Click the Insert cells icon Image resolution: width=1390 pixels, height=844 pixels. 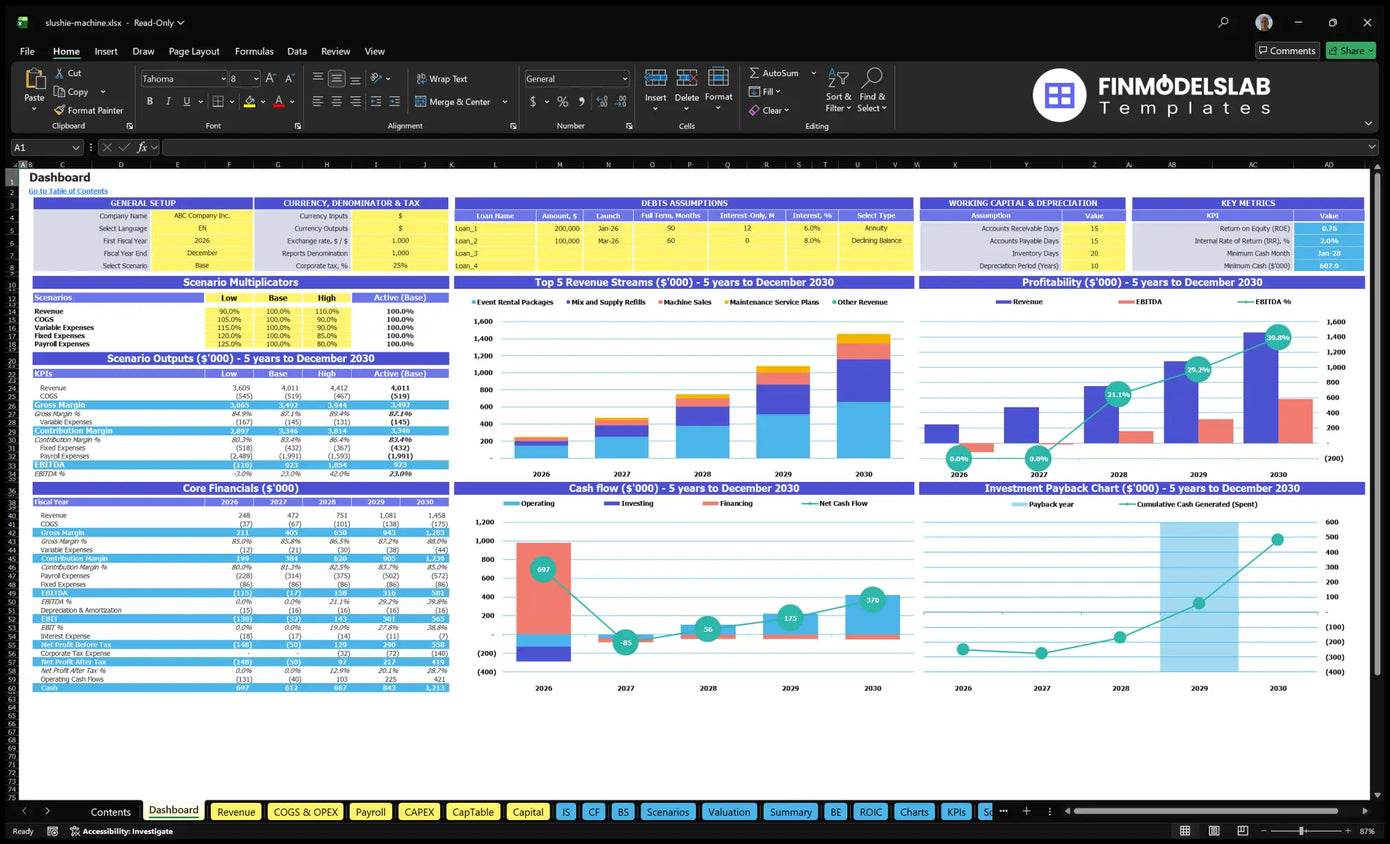(x=656, y=79)
